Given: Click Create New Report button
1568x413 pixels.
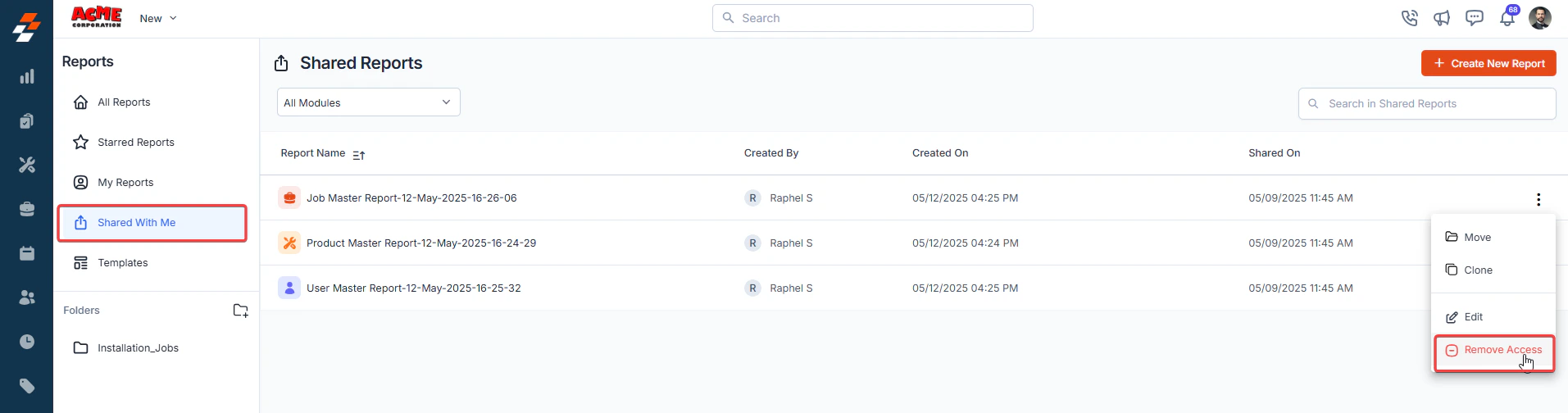Looking at the screenshot, I should (x=1488, y=63).
